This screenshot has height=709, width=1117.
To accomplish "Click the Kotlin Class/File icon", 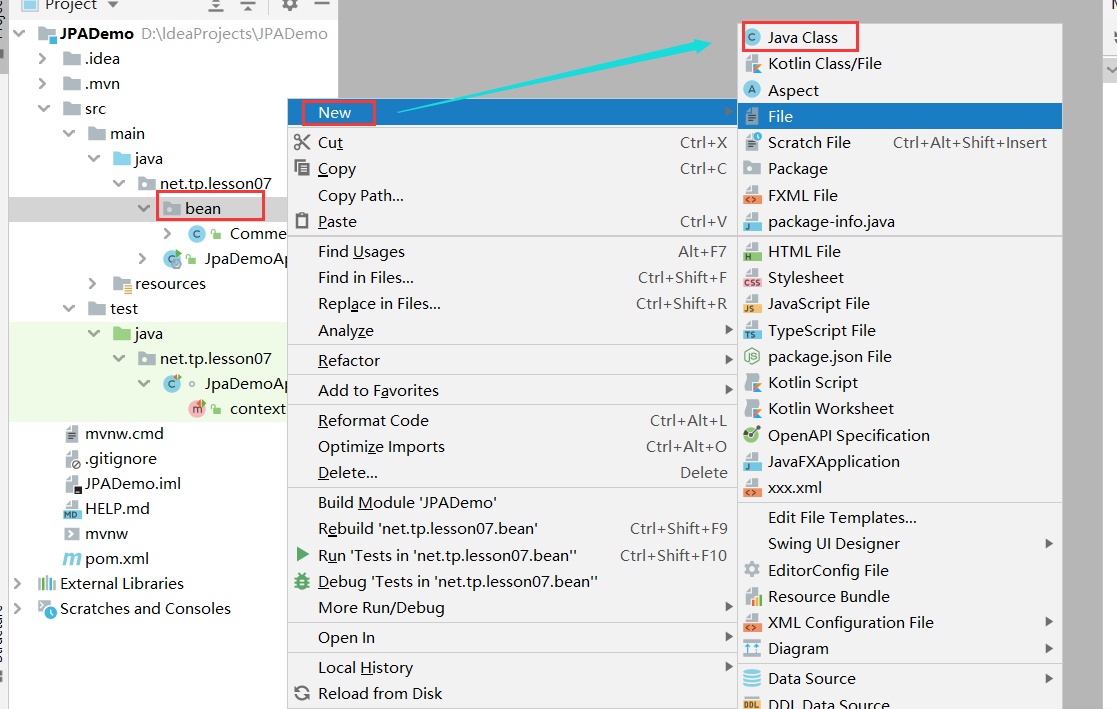I will pos(752,64).
